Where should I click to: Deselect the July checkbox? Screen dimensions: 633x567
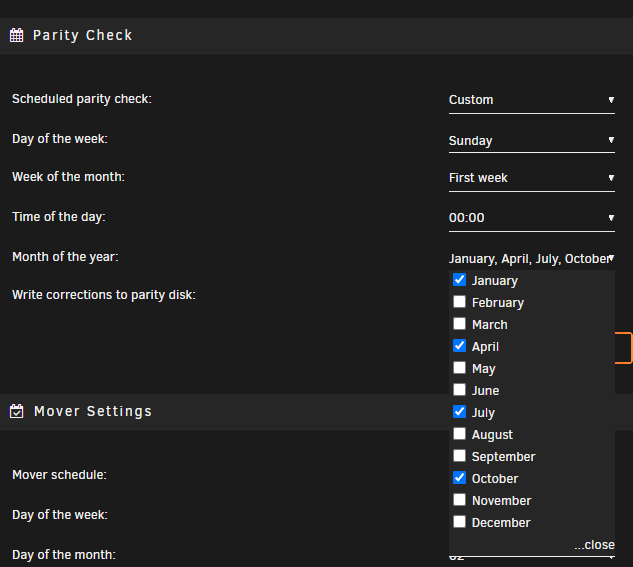click(x=459, y=412)
